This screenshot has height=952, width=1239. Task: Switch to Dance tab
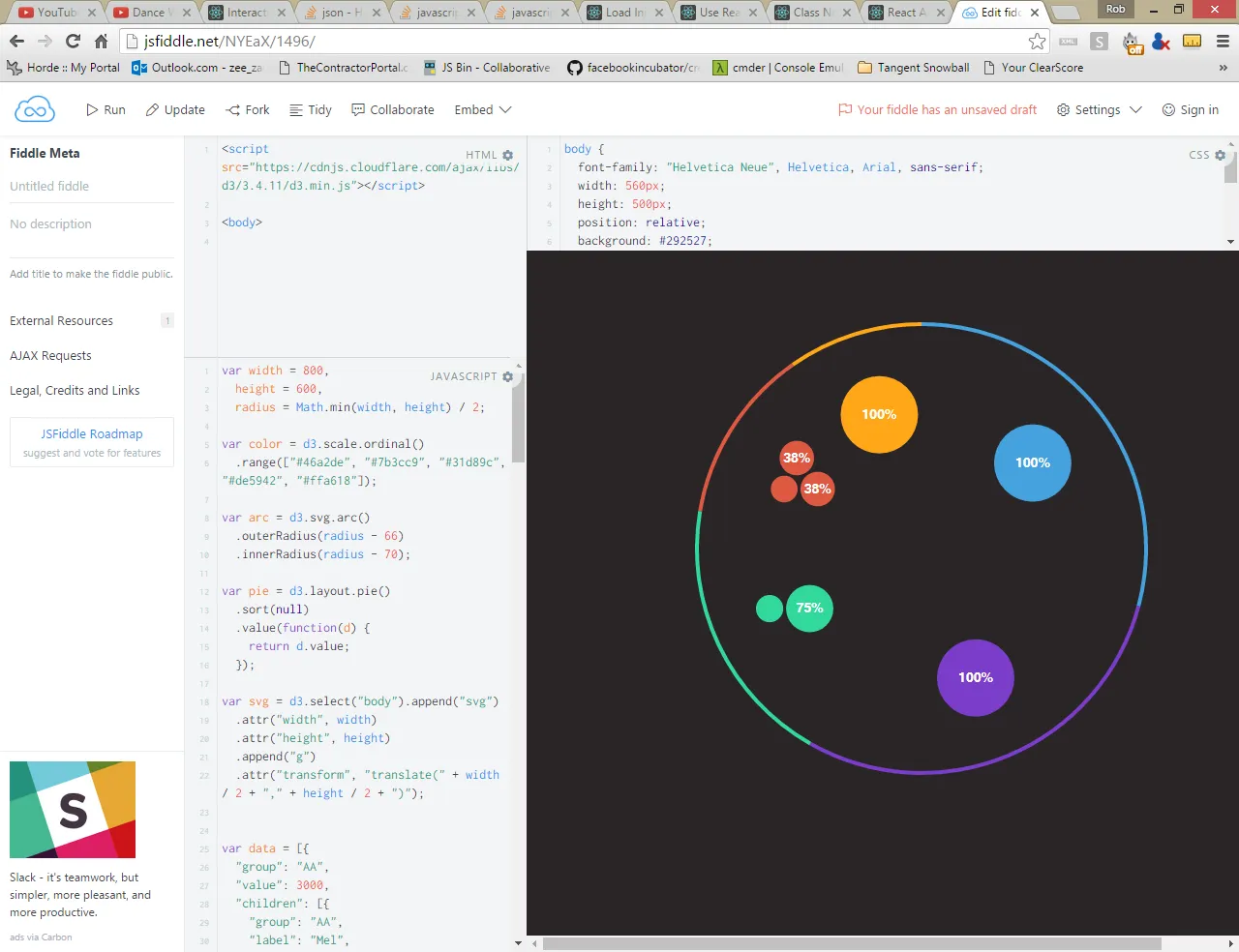(148, 13)
